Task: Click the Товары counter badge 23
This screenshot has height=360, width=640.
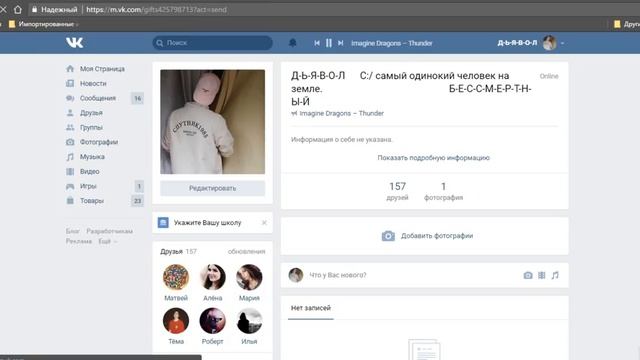Action: (138, 201)
